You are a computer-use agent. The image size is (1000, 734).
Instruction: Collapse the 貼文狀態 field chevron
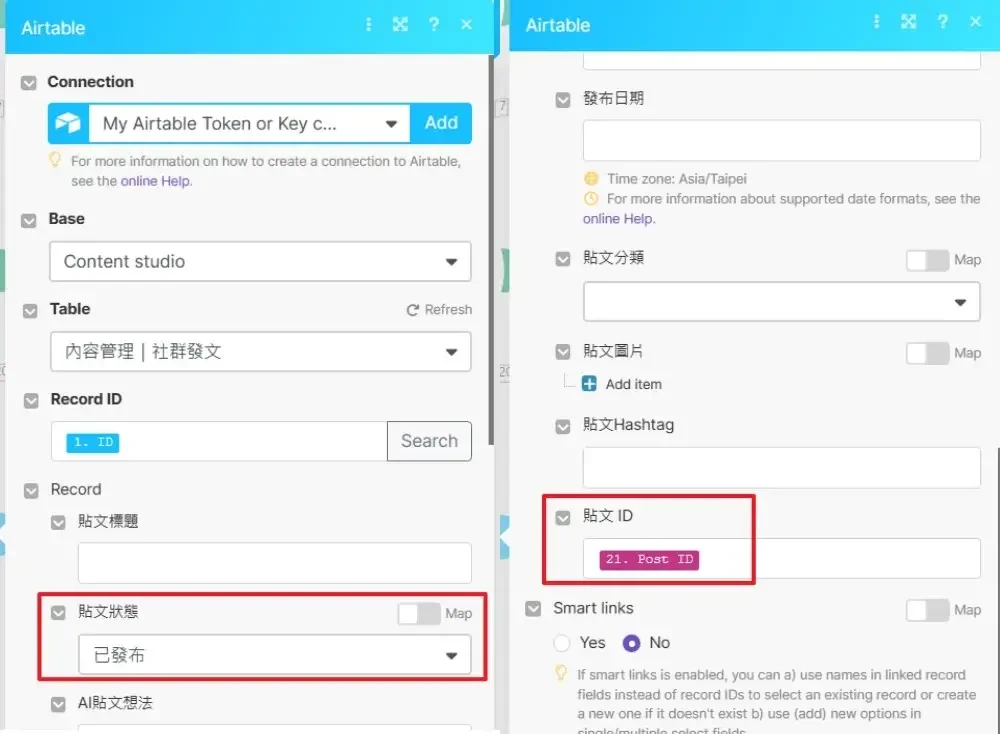tap(58, 613)
